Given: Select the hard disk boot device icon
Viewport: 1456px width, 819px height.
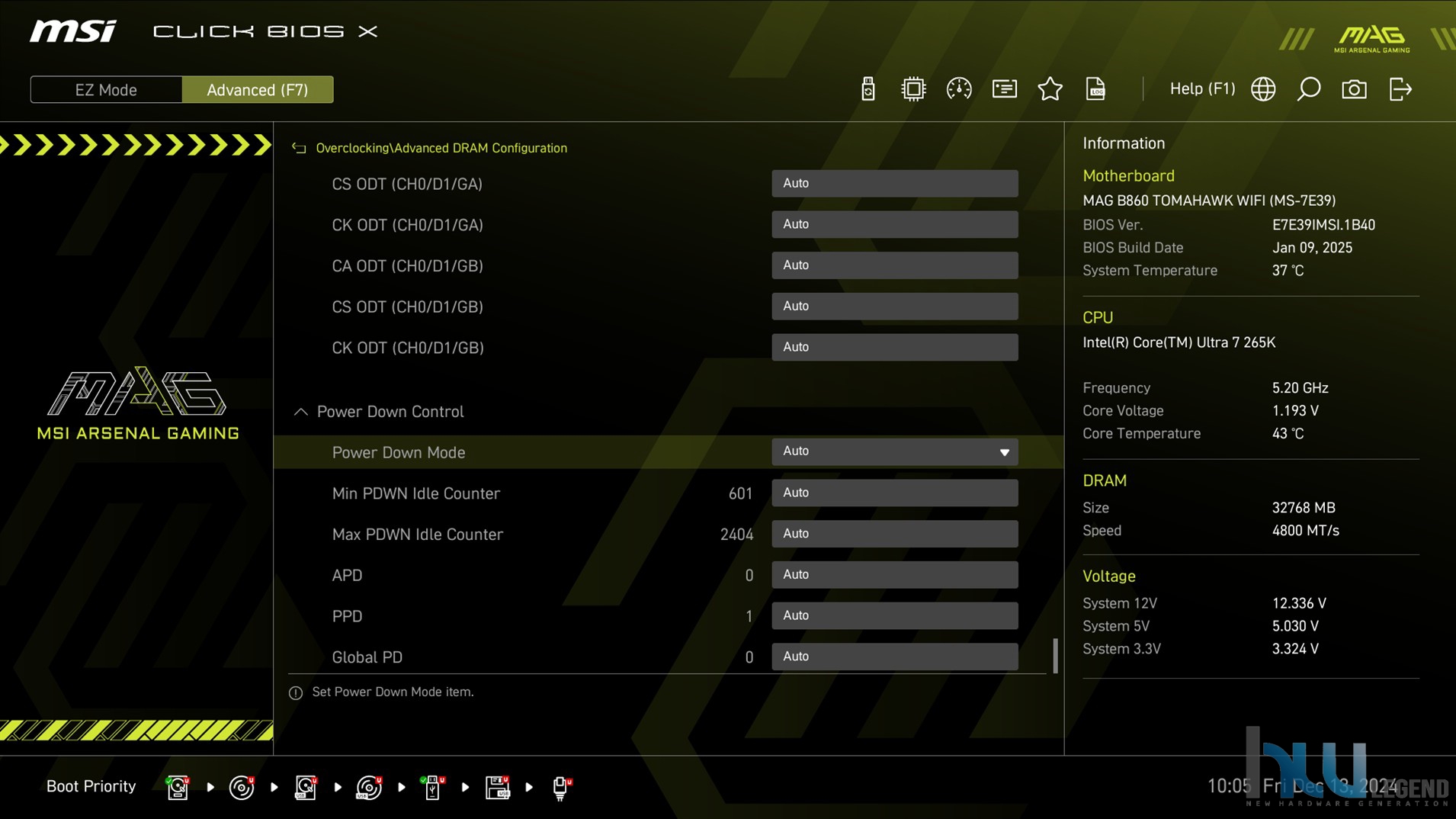Looking at the screenshot, I should (178, 787).
